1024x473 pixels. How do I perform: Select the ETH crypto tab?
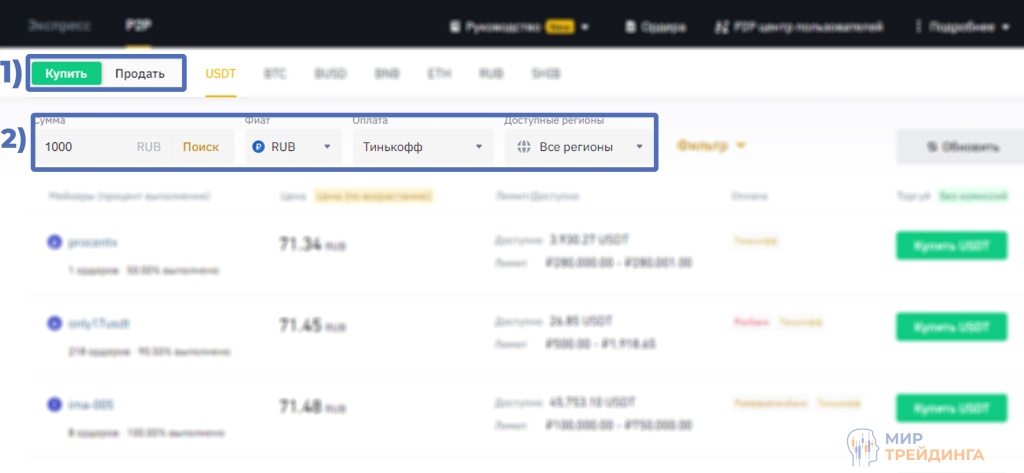[439, 74]
